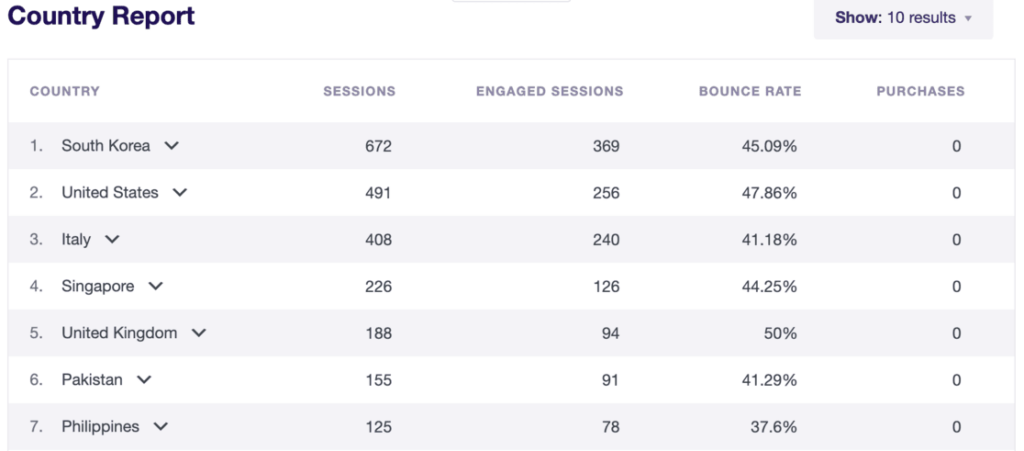Click the Country Report heading
Image resolution: width=1024 pixels, height=451 pixels.
pyautogui.click(x=102, y=17)
